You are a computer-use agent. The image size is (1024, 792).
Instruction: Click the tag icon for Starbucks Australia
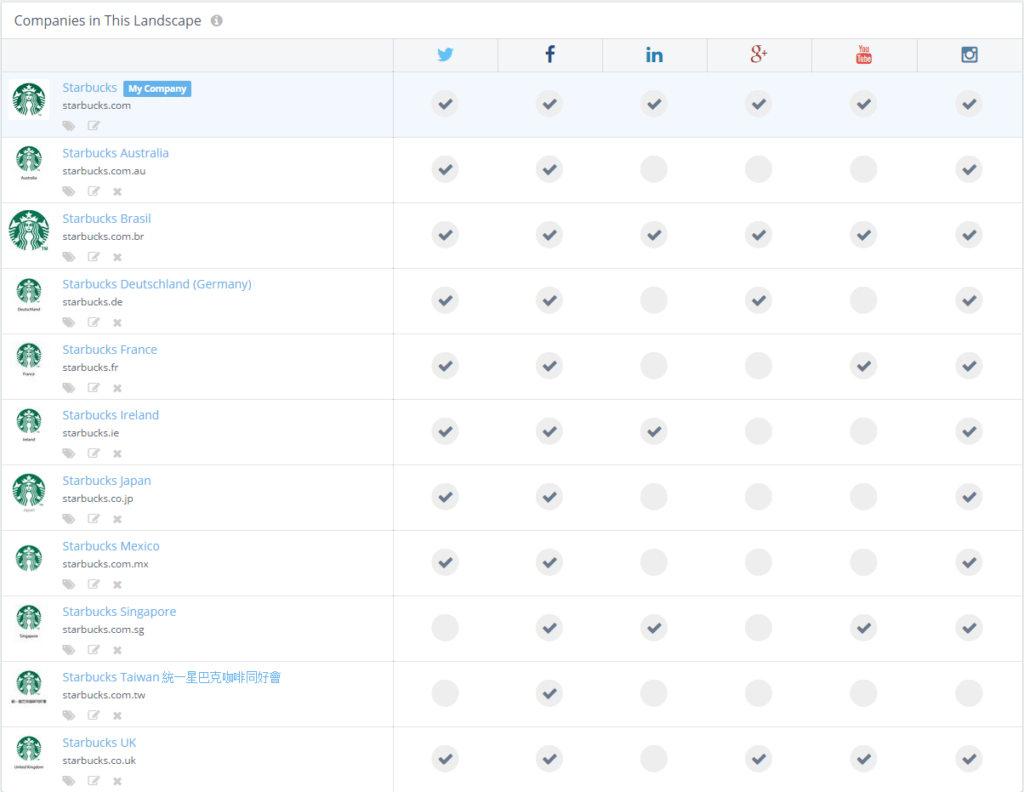pyautogui.click(x=69, y=191)
